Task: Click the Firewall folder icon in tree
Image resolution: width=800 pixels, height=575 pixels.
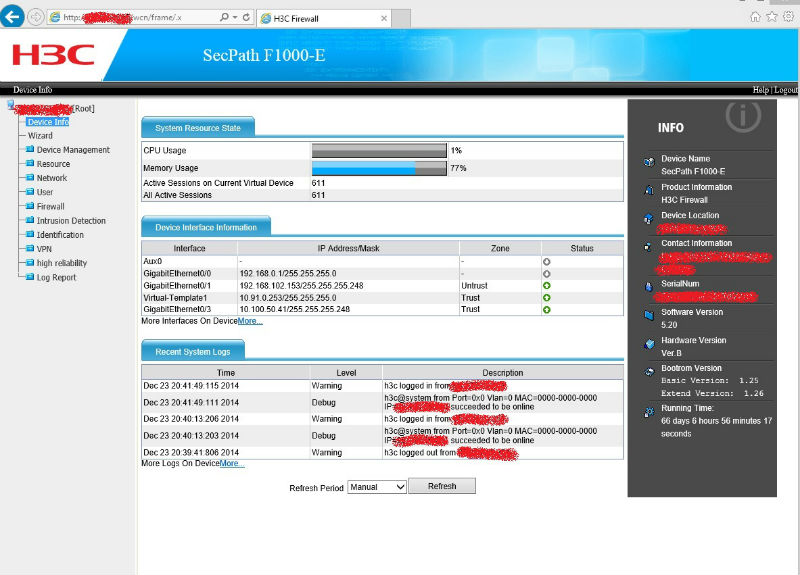Action: tap(30, 206)
